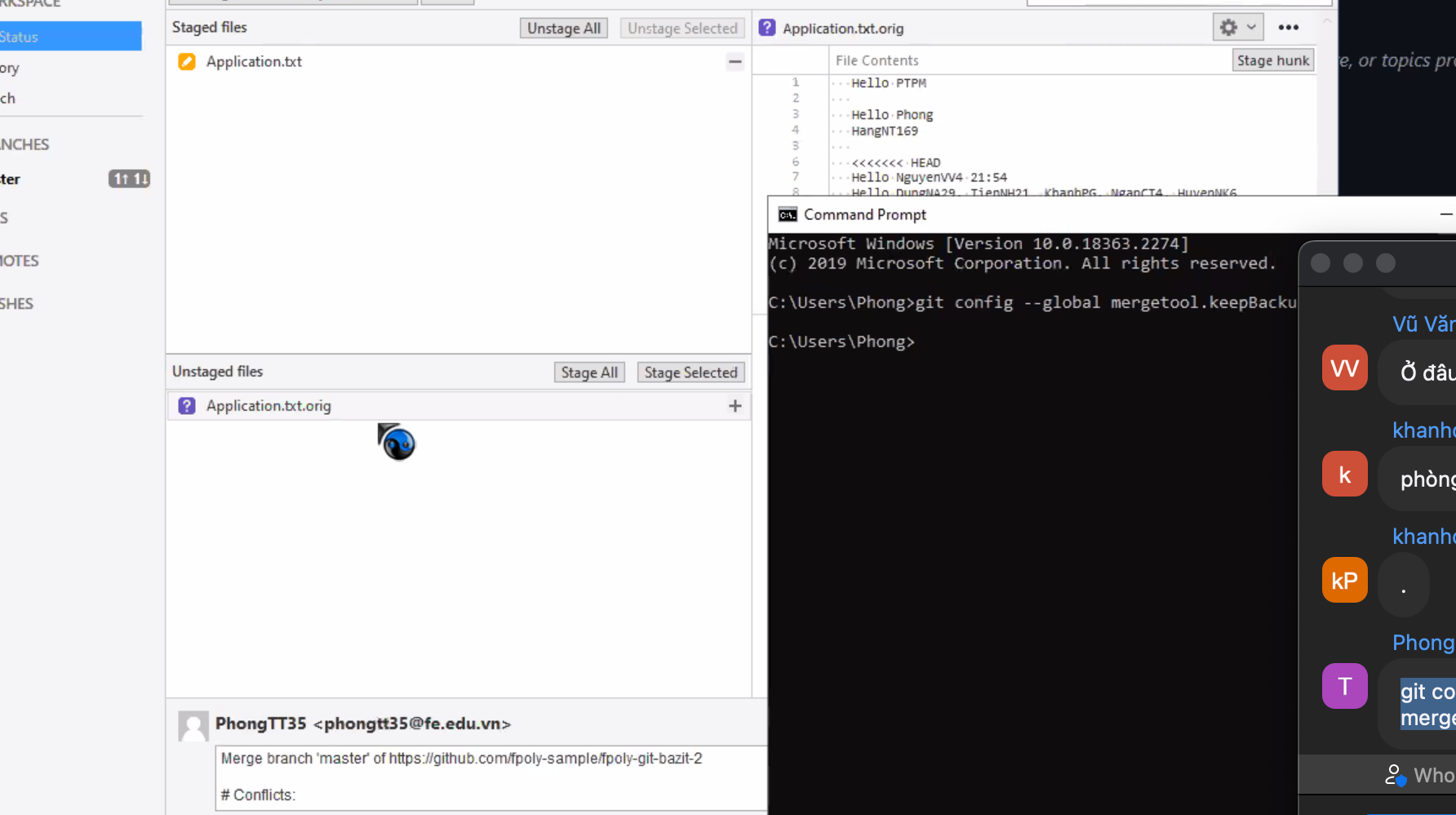Click the Stage All button

pos(589,372)
